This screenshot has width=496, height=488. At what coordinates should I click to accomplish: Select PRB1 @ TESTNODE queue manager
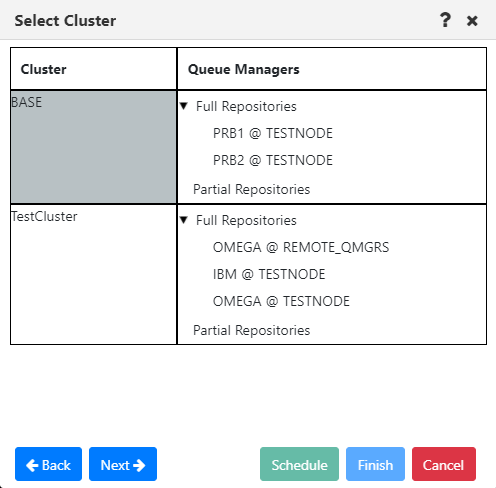(x=273, y=133)
